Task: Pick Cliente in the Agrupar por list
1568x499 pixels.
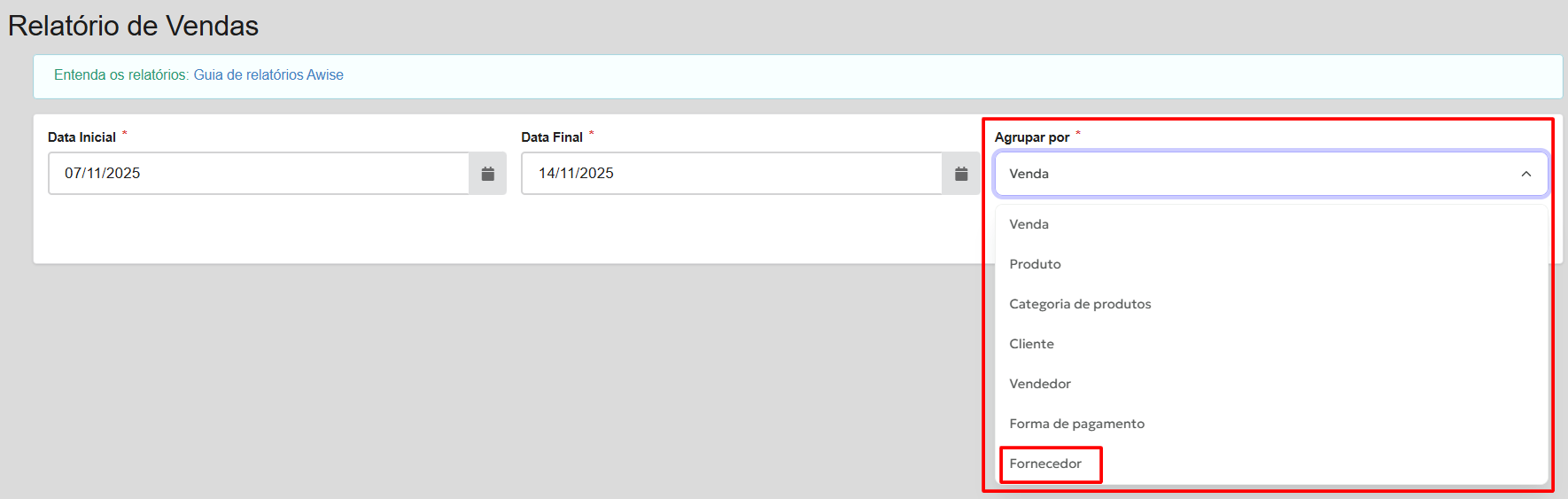Action: click(x=1031, y=344)
